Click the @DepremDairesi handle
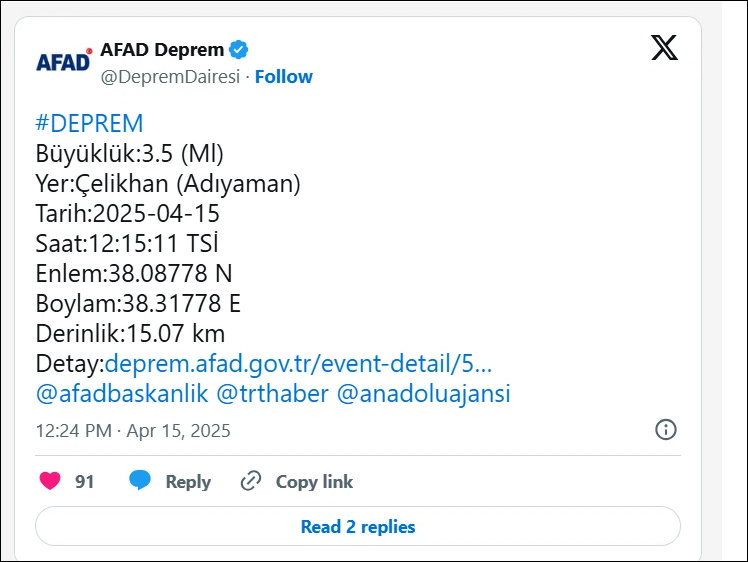Screen dimensions: 748x562 tap(170, 77)
